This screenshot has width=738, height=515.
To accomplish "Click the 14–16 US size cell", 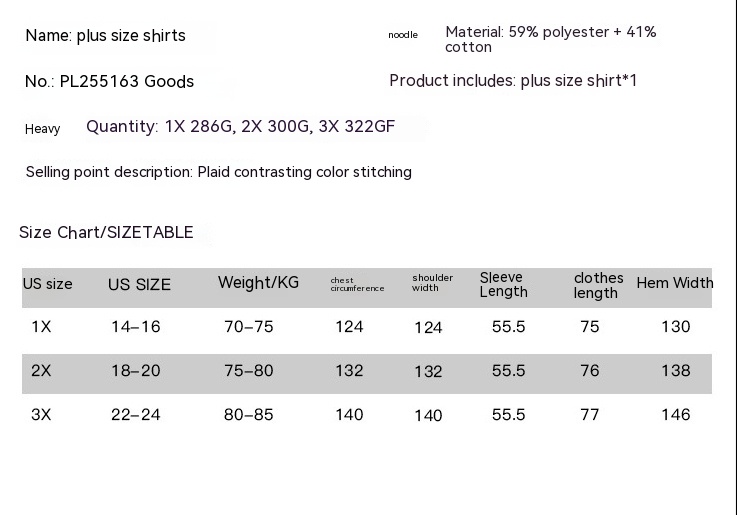I will point(136,326).
